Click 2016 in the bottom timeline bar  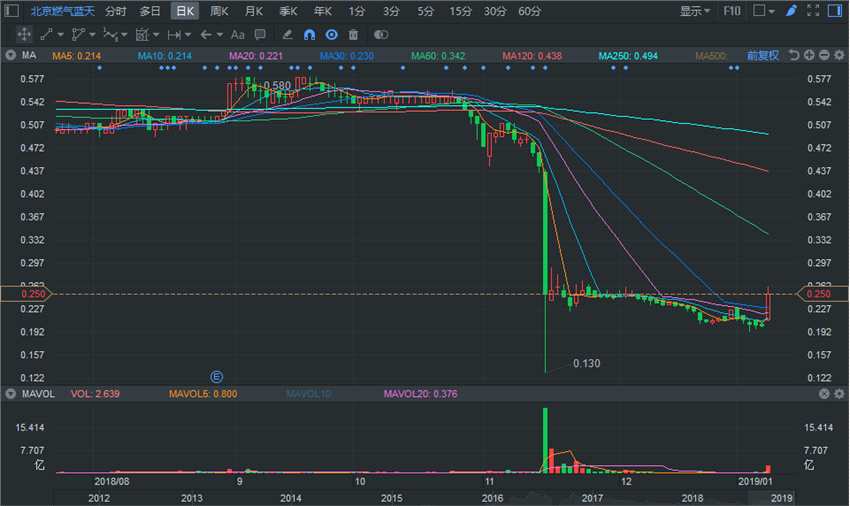(492, 498)
